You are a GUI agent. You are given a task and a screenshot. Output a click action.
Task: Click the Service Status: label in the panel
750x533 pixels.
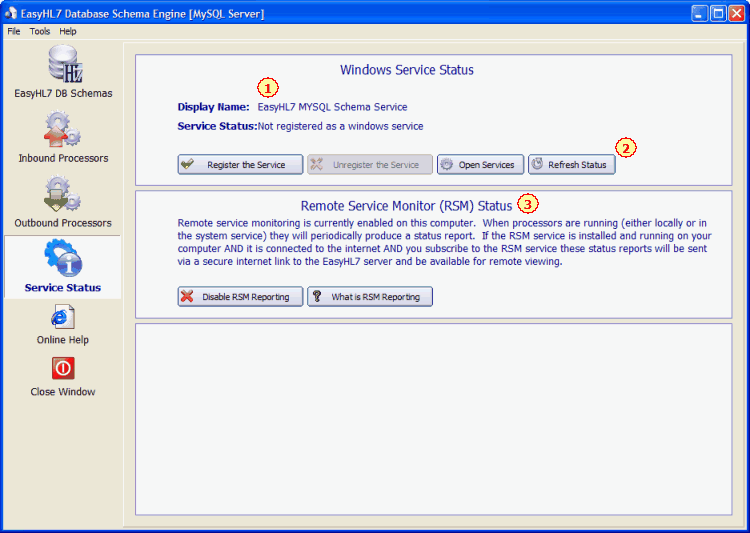point(217,126)
